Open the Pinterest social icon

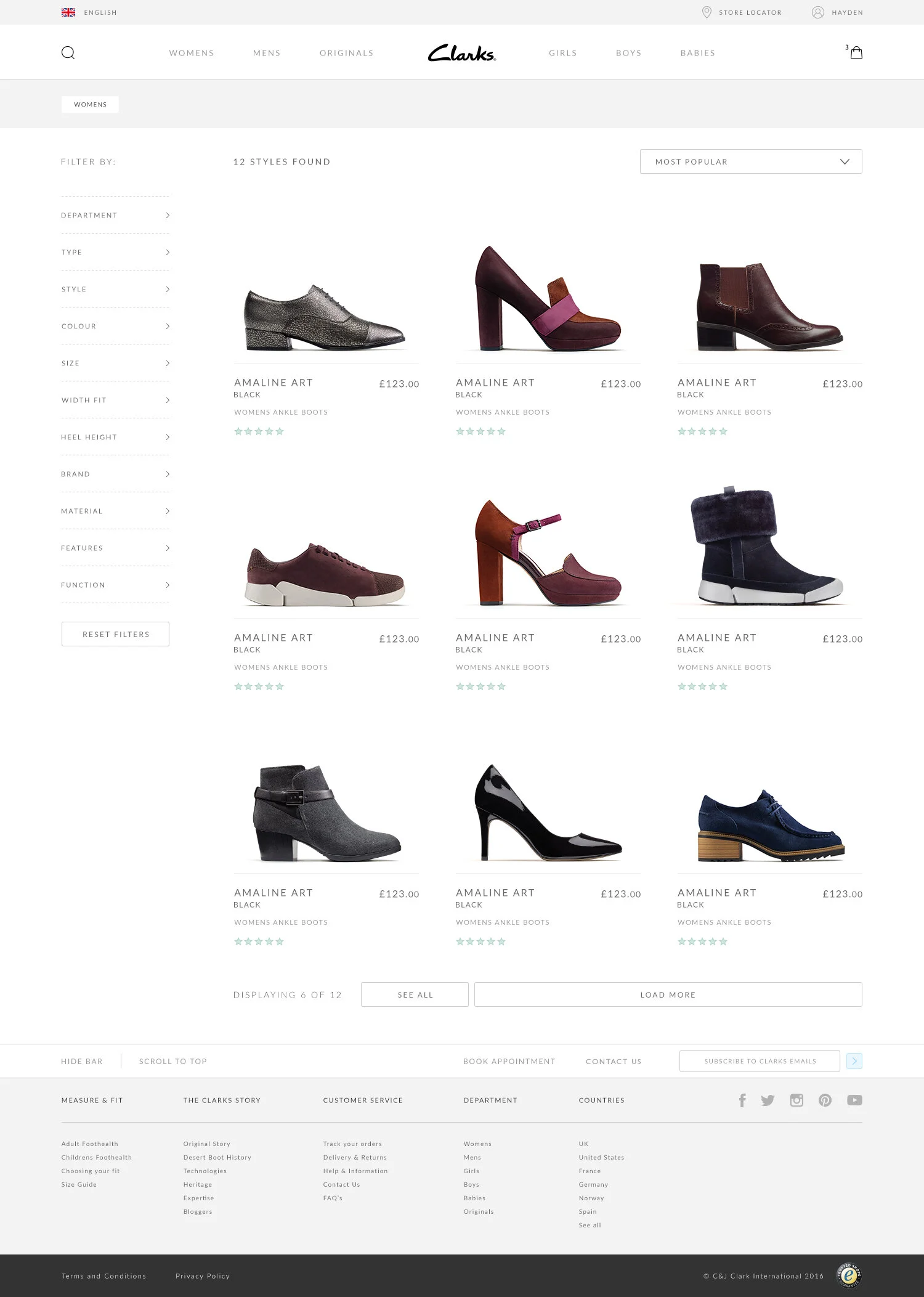[x=825, y=1100]
